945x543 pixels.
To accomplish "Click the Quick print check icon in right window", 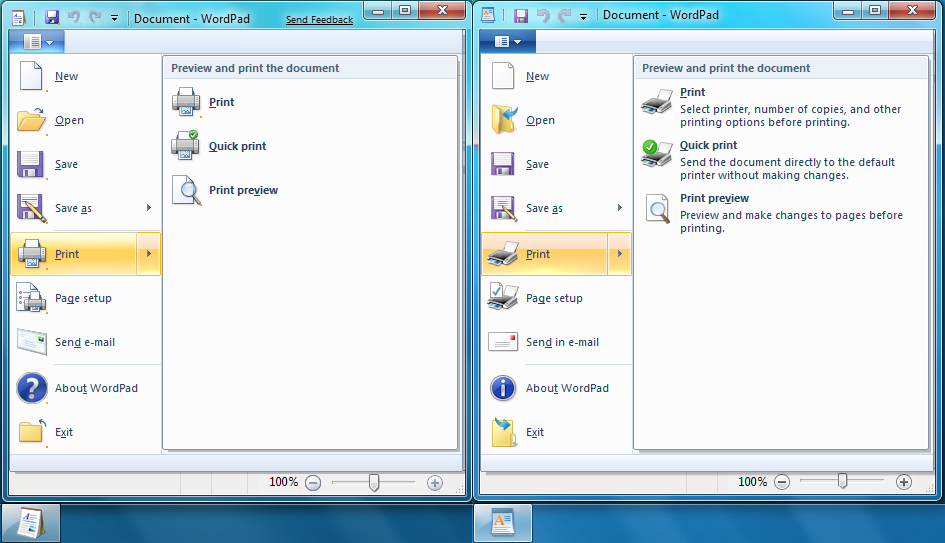I will click(656, 153).
